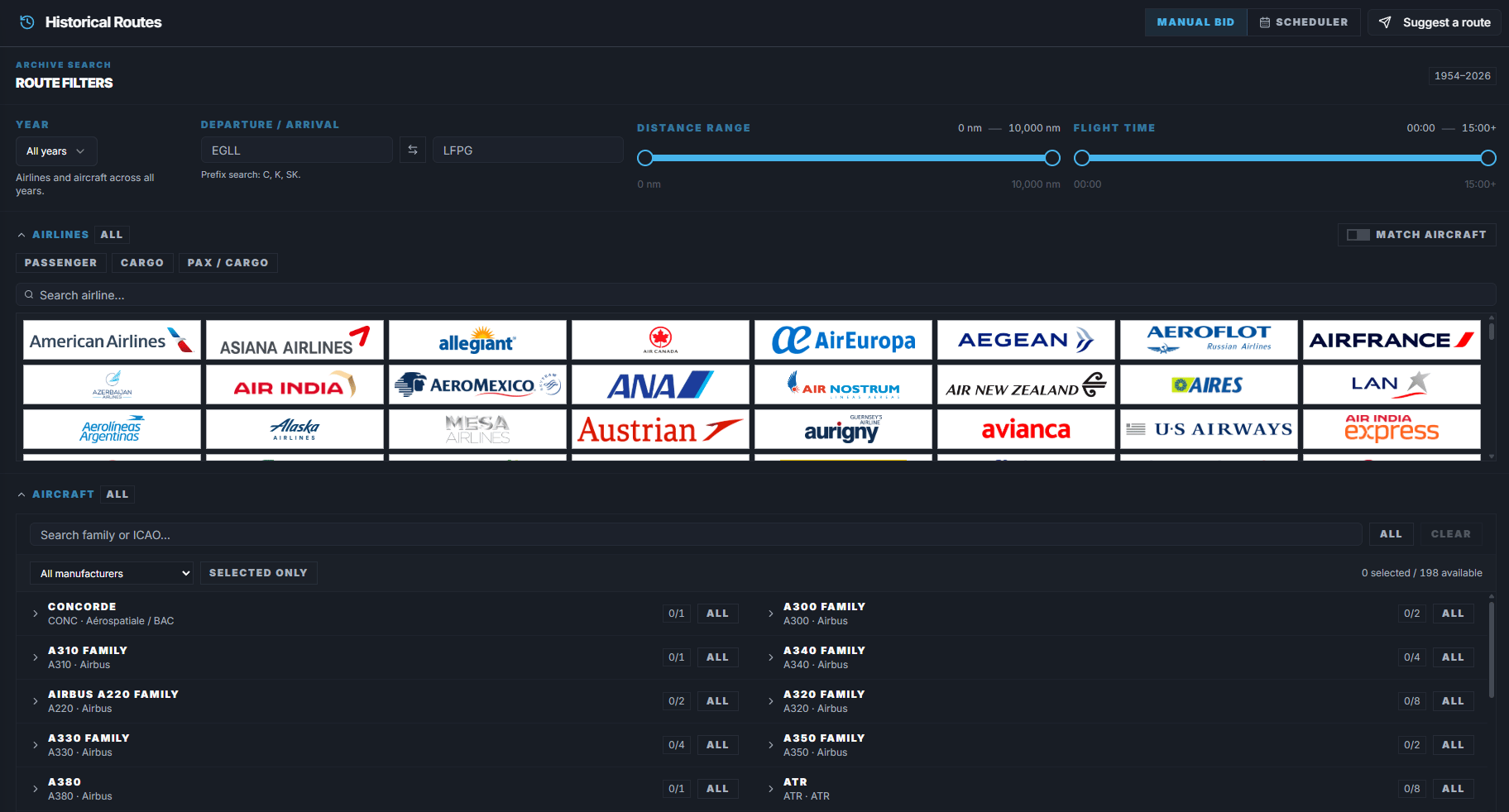Pick the Aegean airline logo
Image resolution: width=1509 pixels, height=812 pixels.
[1027, 340]
